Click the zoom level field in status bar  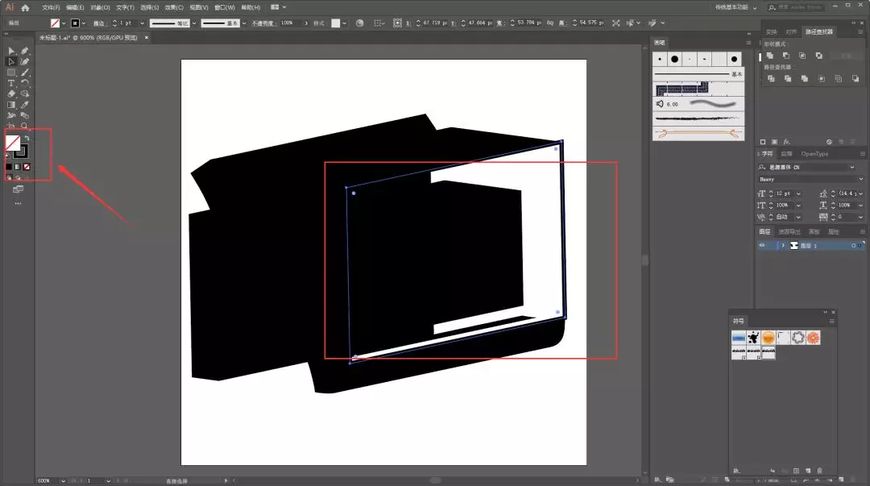click(47, 481)
